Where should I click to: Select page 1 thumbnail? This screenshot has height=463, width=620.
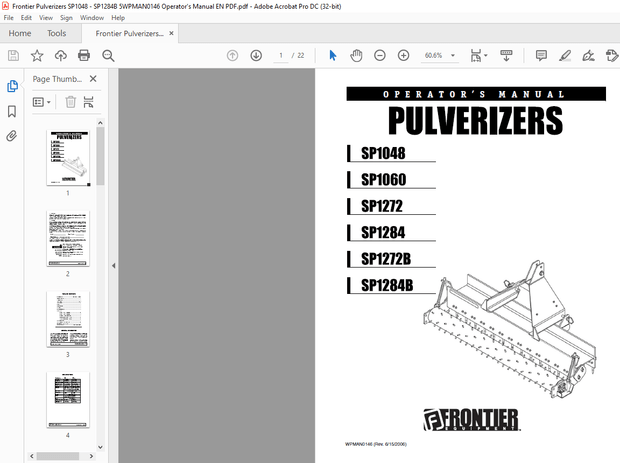click(68, 158)
